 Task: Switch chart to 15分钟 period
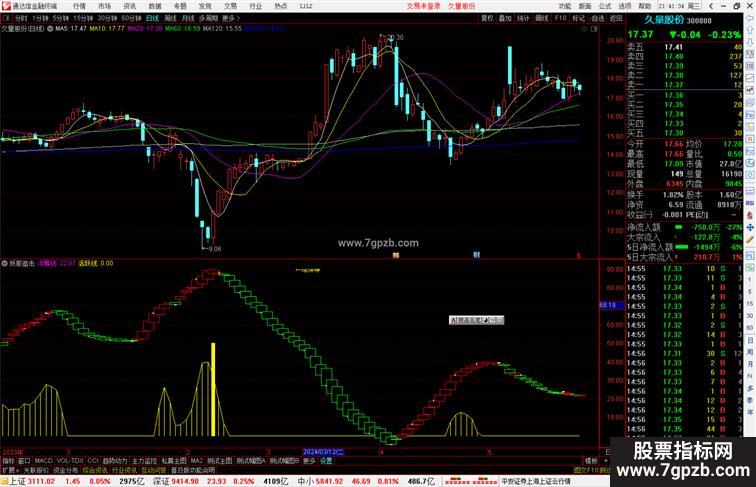[x=83, y=18]
